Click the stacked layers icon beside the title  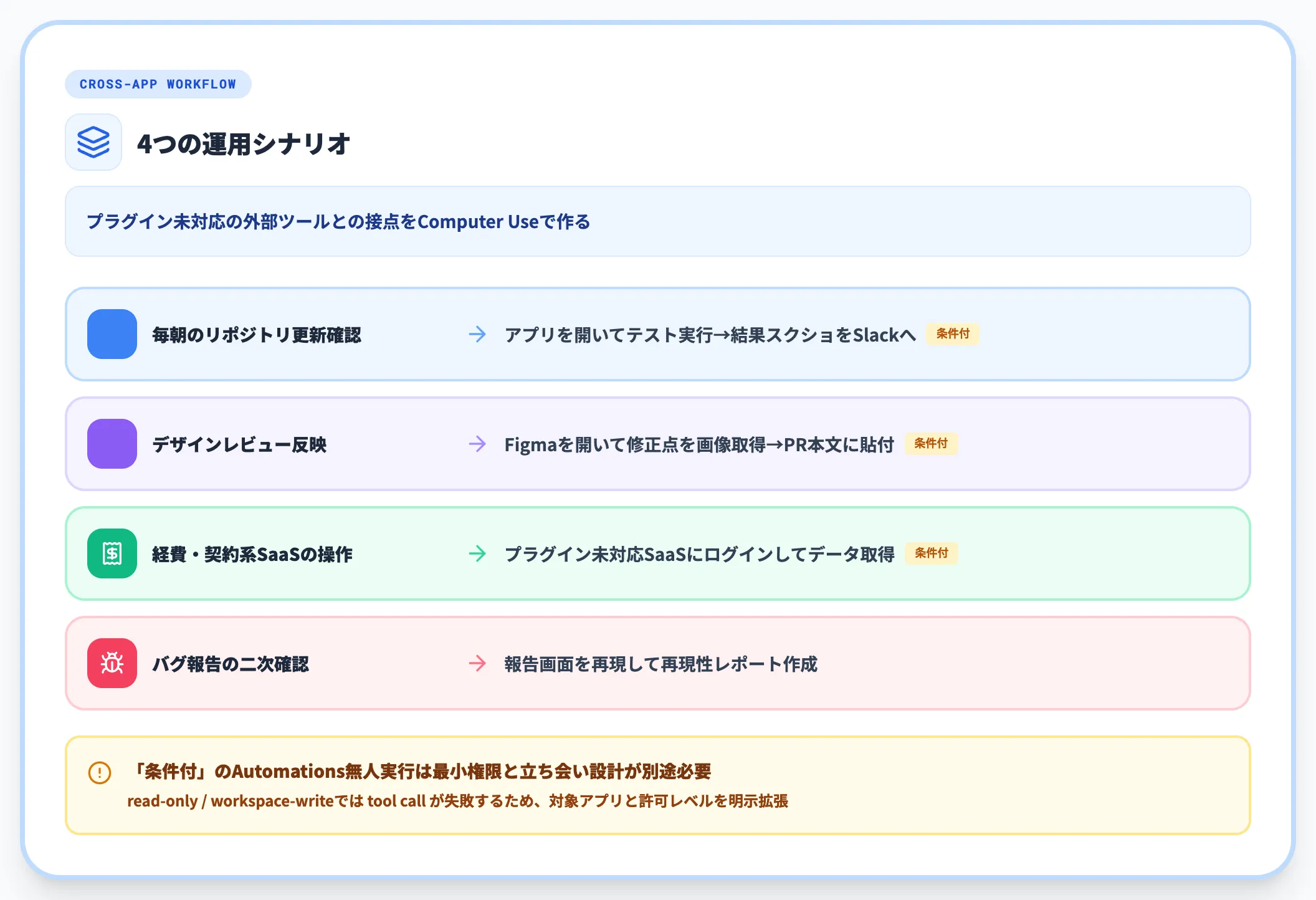coord(93,142)
